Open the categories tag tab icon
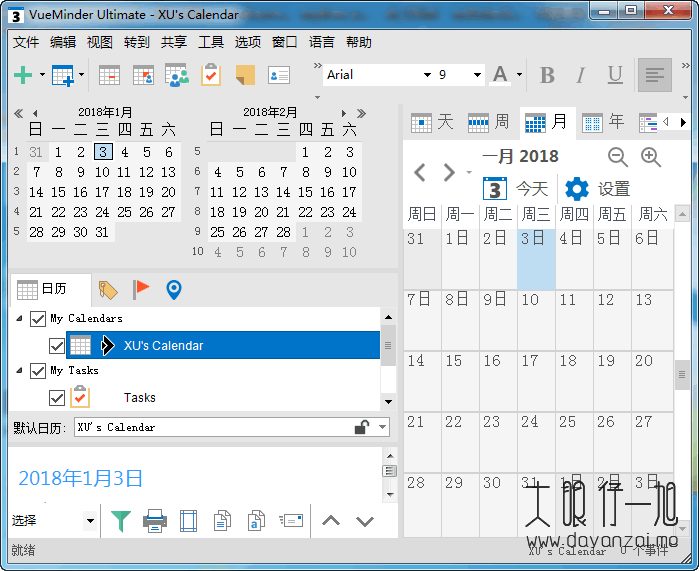This screenshot has width=699, height=571. pyautogui.click(x=107, y=290)
